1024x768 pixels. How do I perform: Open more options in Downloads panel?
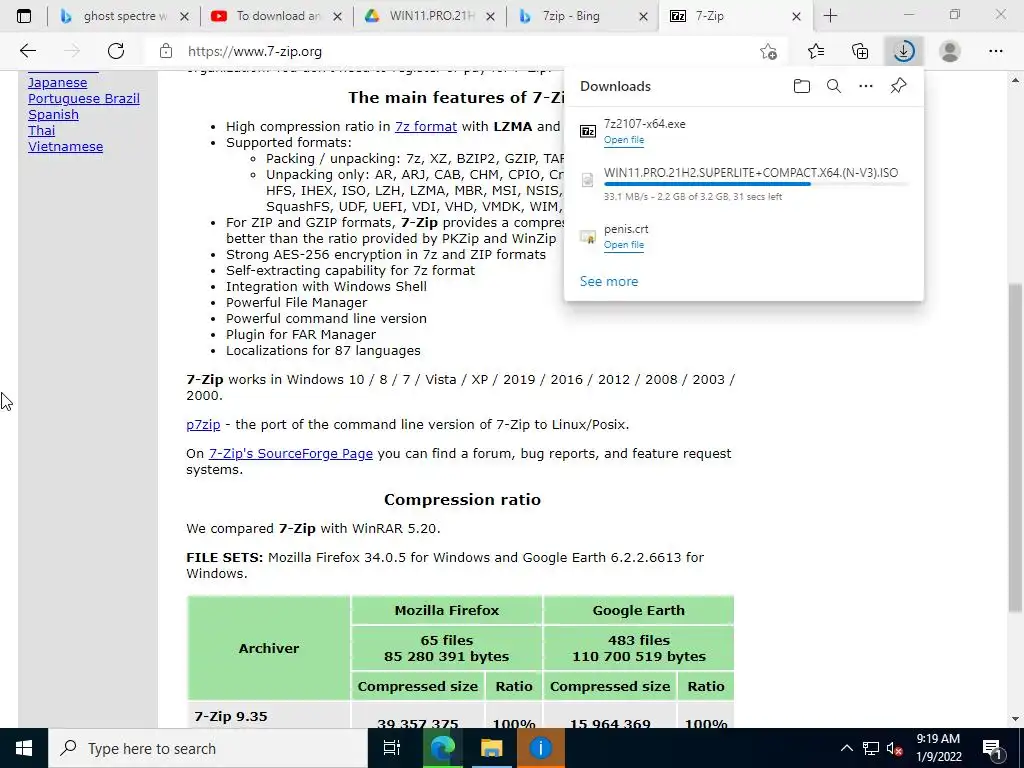pyautogui.click(x=866, y=86)
